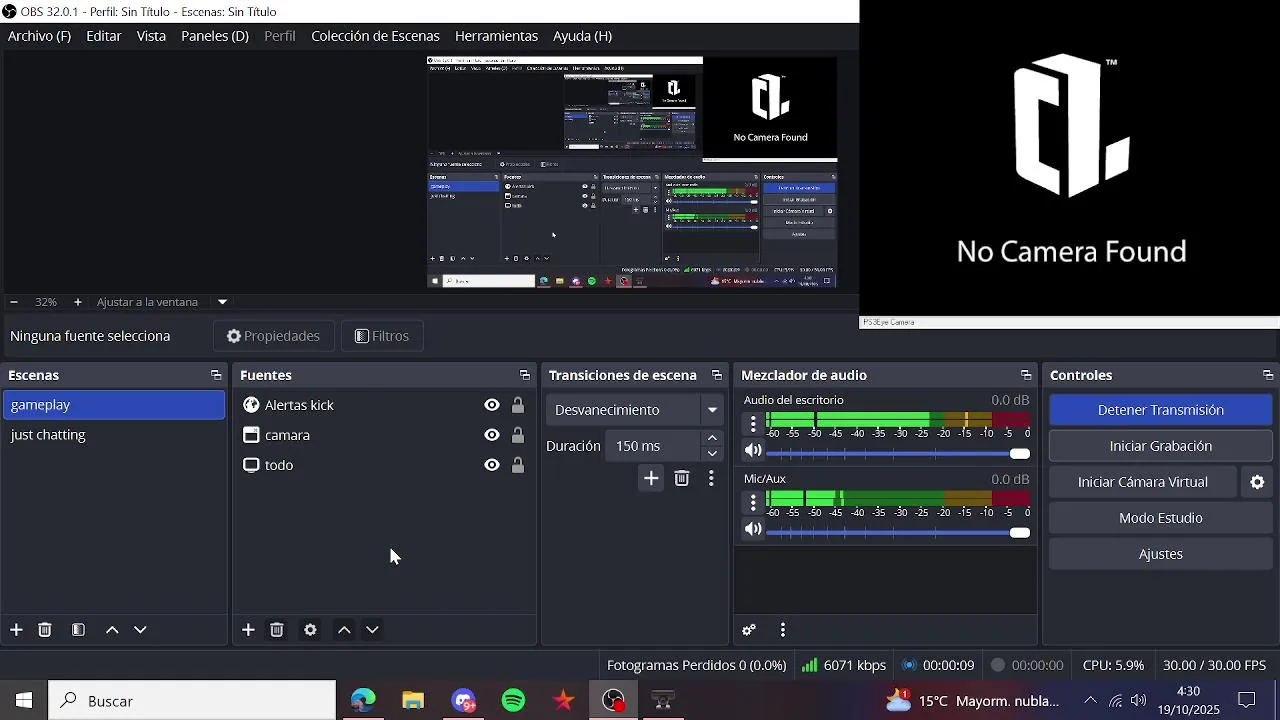Undock the Fuentes panel

[525, 375]
